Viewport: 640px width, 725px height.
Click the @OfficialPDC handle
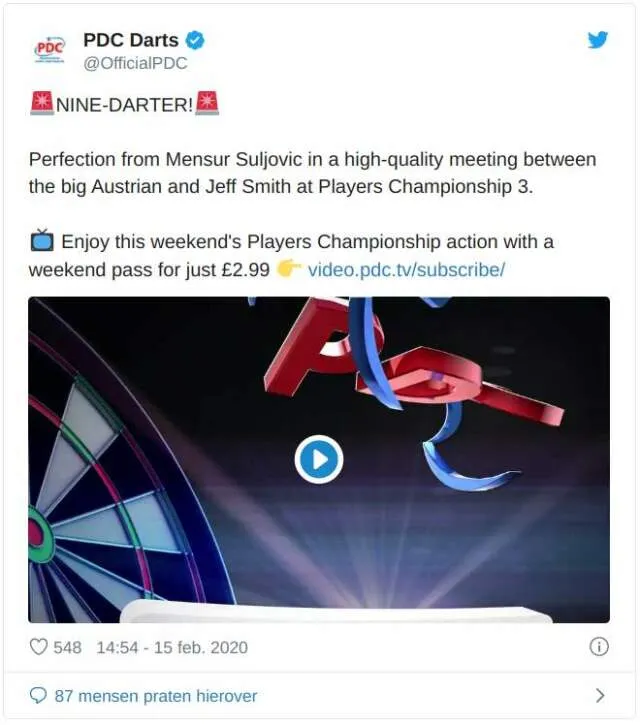[135, 63]
